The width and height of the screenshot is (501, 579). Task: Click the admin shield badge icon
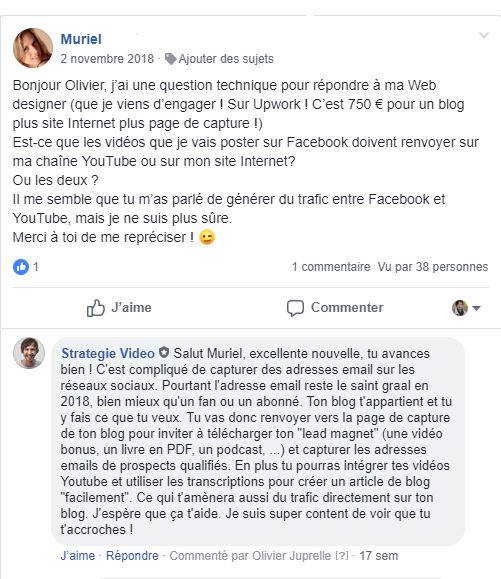click(164, 353)
